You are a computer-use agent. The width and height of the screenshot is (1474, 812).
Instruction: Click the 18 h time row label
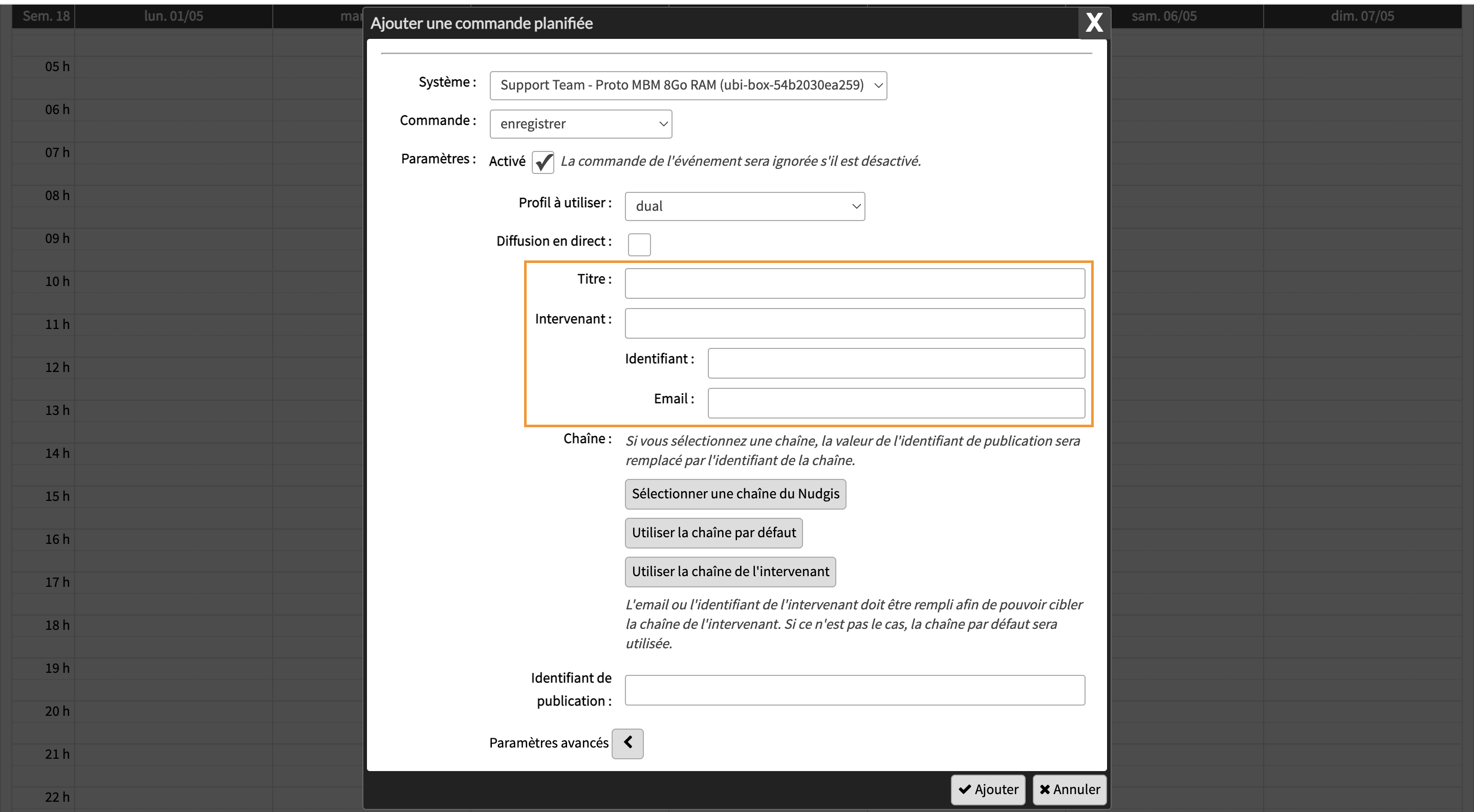(57, 625)
